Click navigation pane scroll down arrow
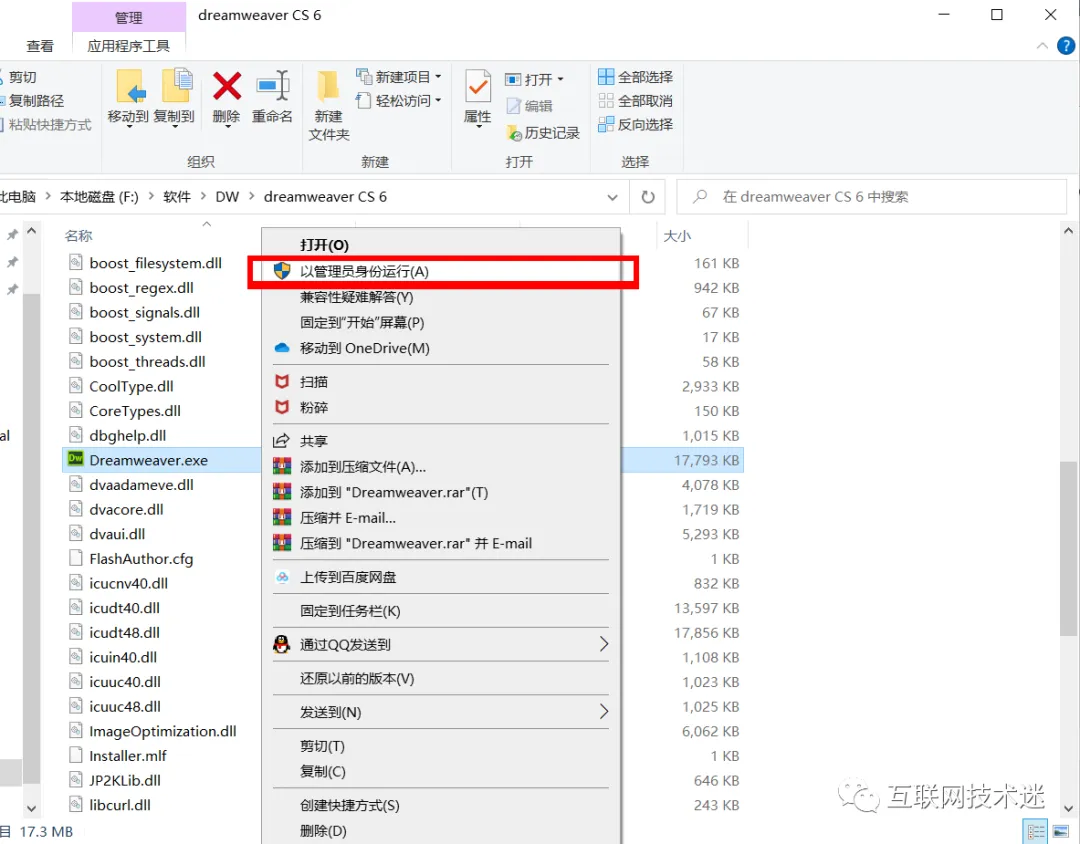The width and height of the screenshot is (1080, 844). click(31, 808)
